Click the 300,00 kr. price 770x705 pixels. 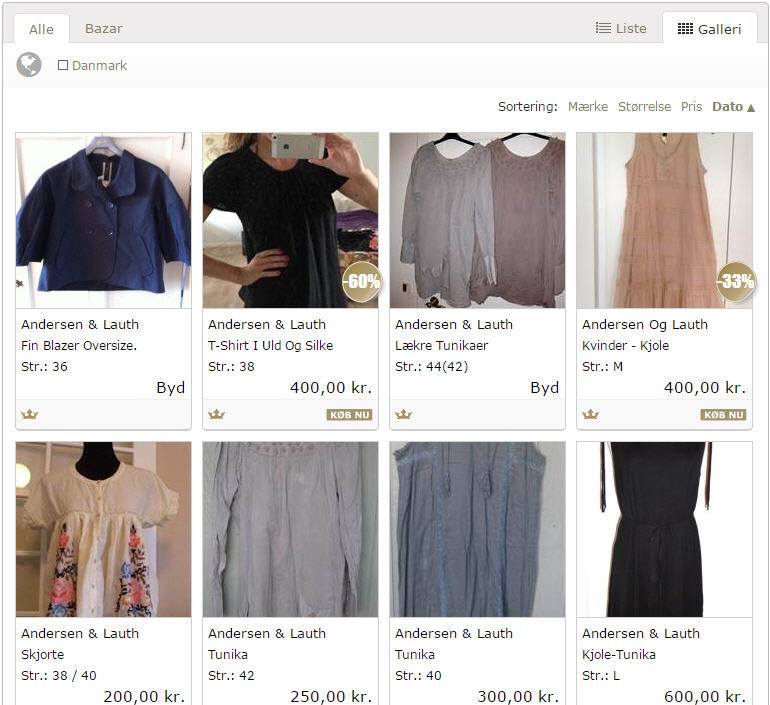[x=519, y=696]
